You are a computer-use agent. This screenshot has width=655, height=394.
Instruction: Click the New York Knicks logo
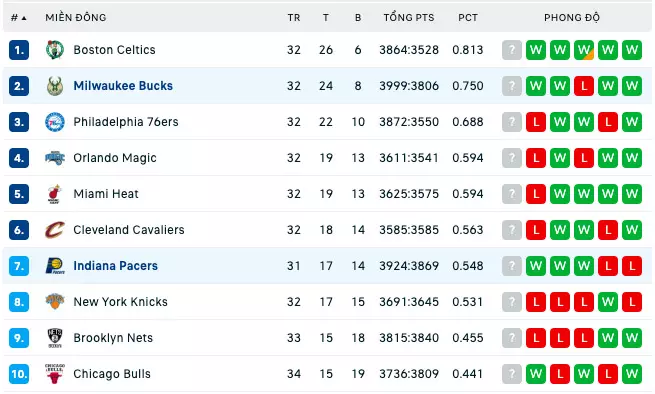click(x=55, y=302)
